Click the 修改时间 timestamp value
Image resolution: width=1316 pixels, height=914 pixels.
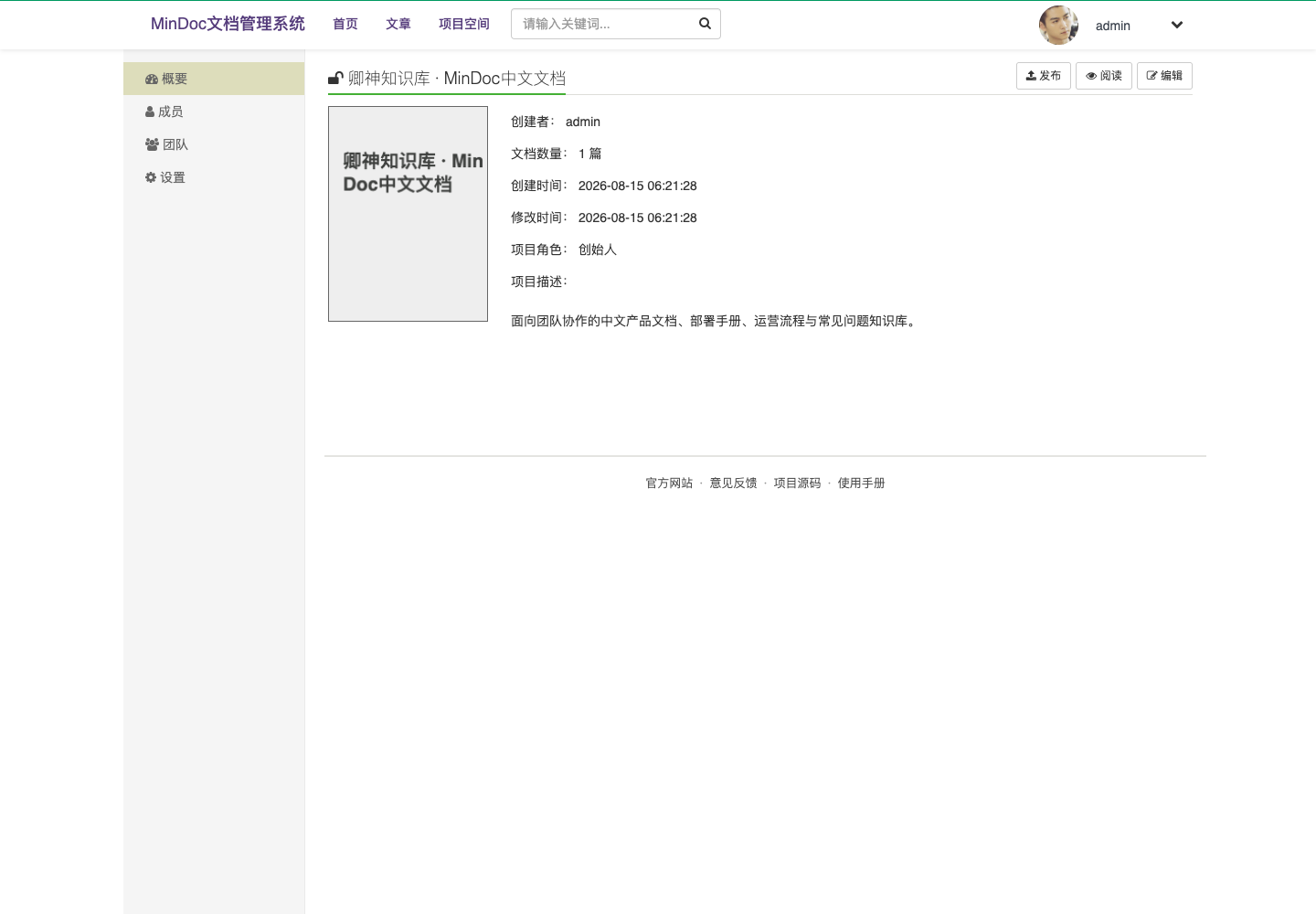coord(638,218)
